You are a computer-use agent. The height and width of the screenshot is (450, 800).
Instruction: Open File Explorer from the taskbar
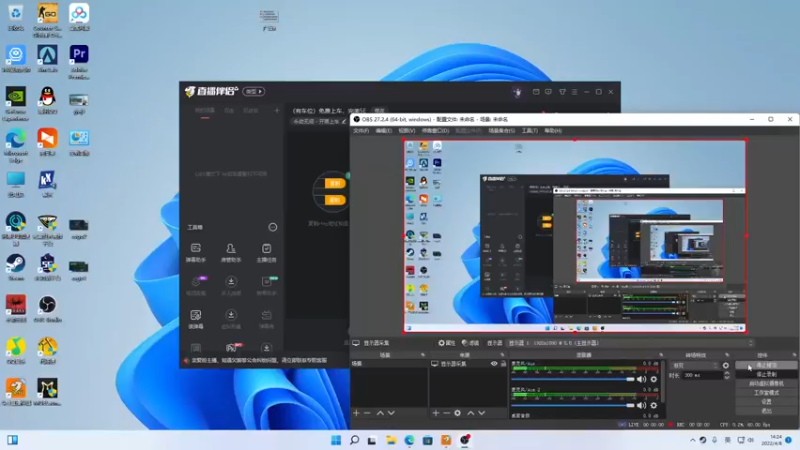pyautogui.click(x=391, y=440)
